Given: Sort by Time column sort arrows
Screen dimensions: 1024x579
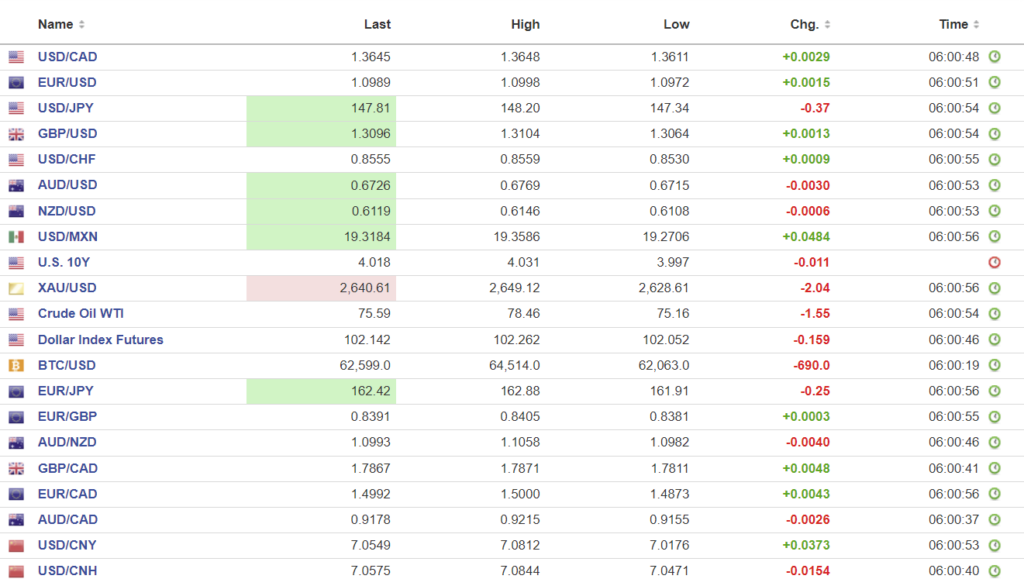Looking at the screenshot, I should coord(976,25).
